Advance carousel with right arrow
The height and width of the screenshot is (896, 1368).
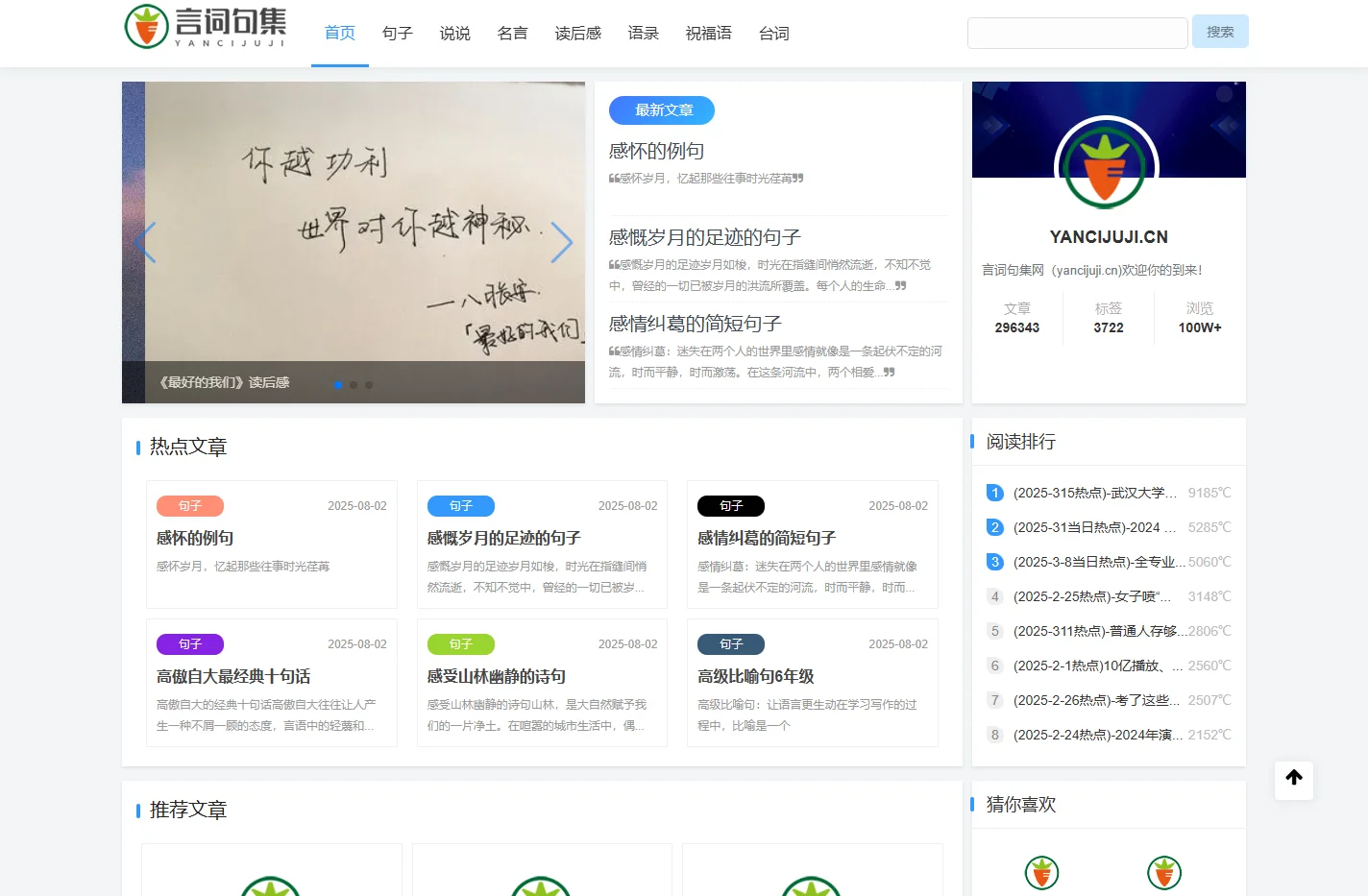pyautogui.click(x=562, y=242)
